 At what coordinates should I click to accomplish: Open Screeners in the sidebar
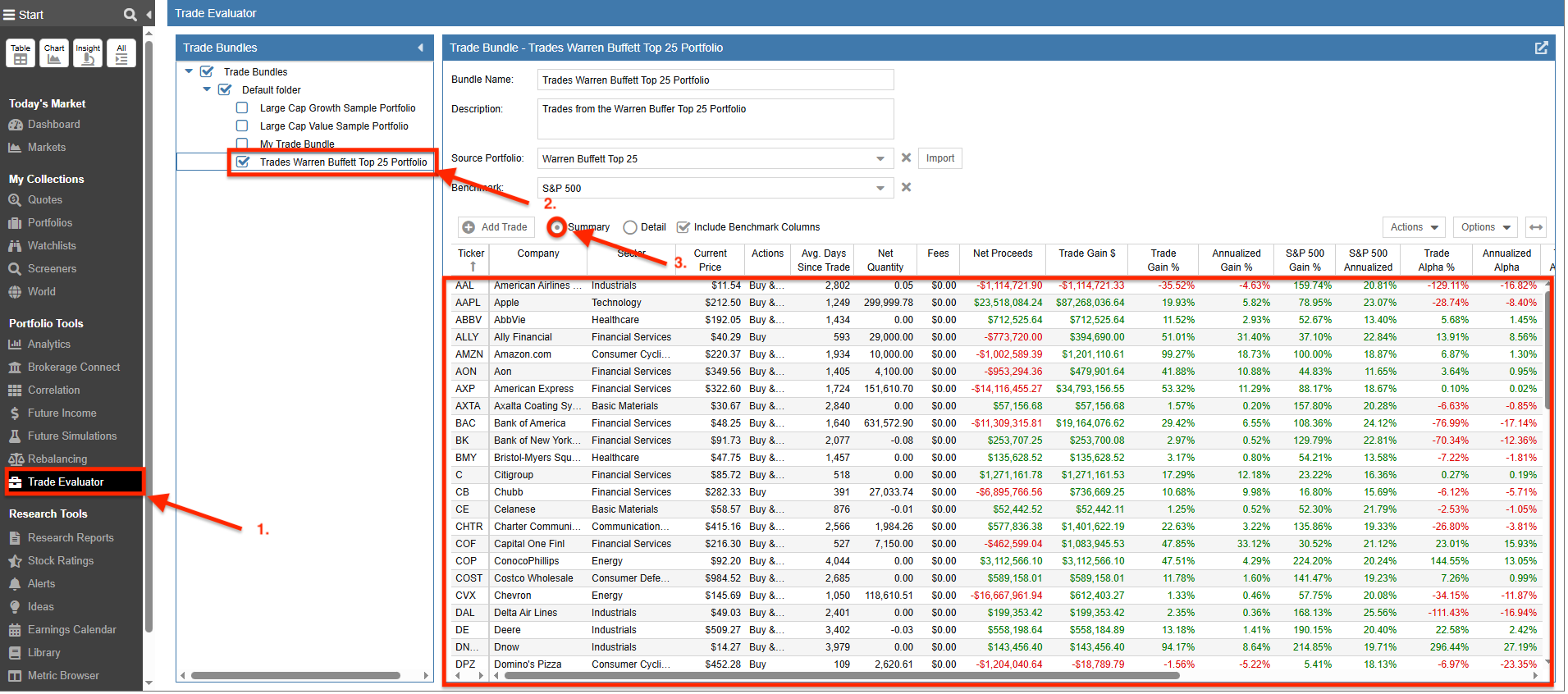(x=51, y=269)
